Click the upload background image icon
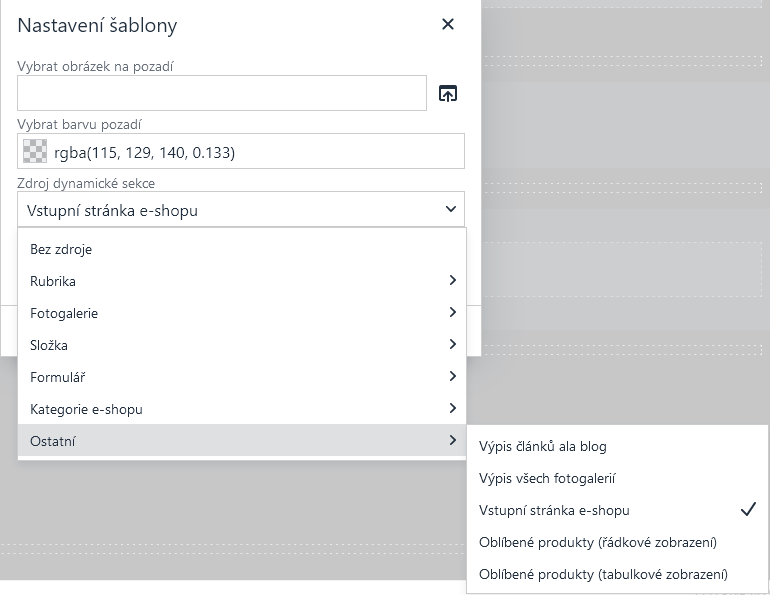Image resolution: width=770 pixels, height=595 pixels. point(448,94)
